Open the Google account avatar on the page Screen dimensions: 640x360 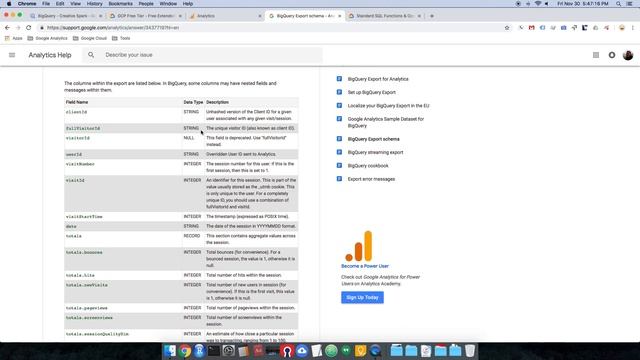(x=628, y=55)
